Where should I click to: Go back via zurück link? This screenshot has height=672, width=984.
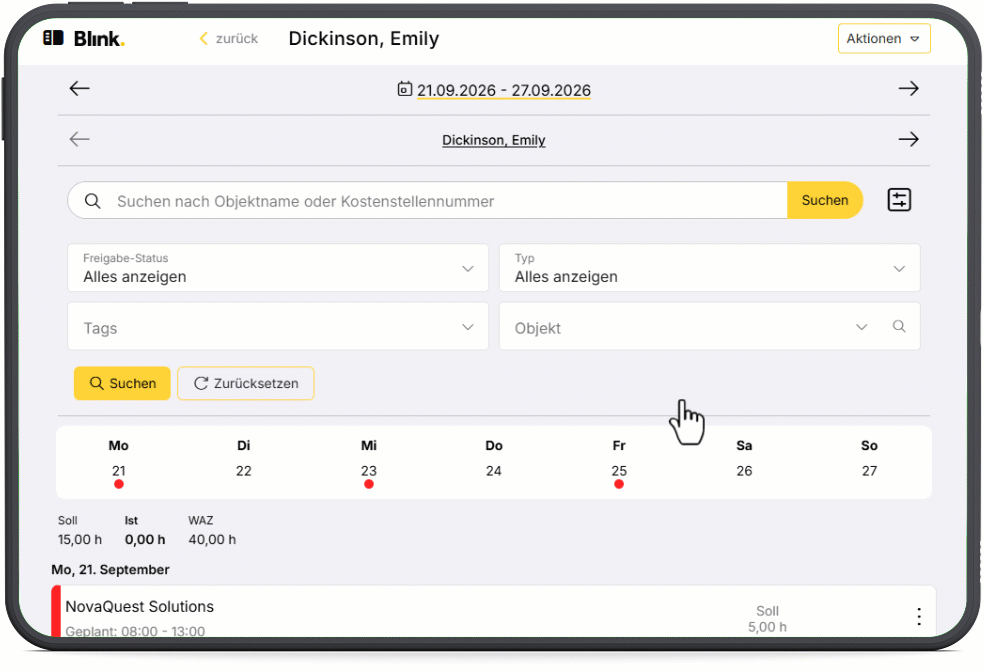[228, 39]
